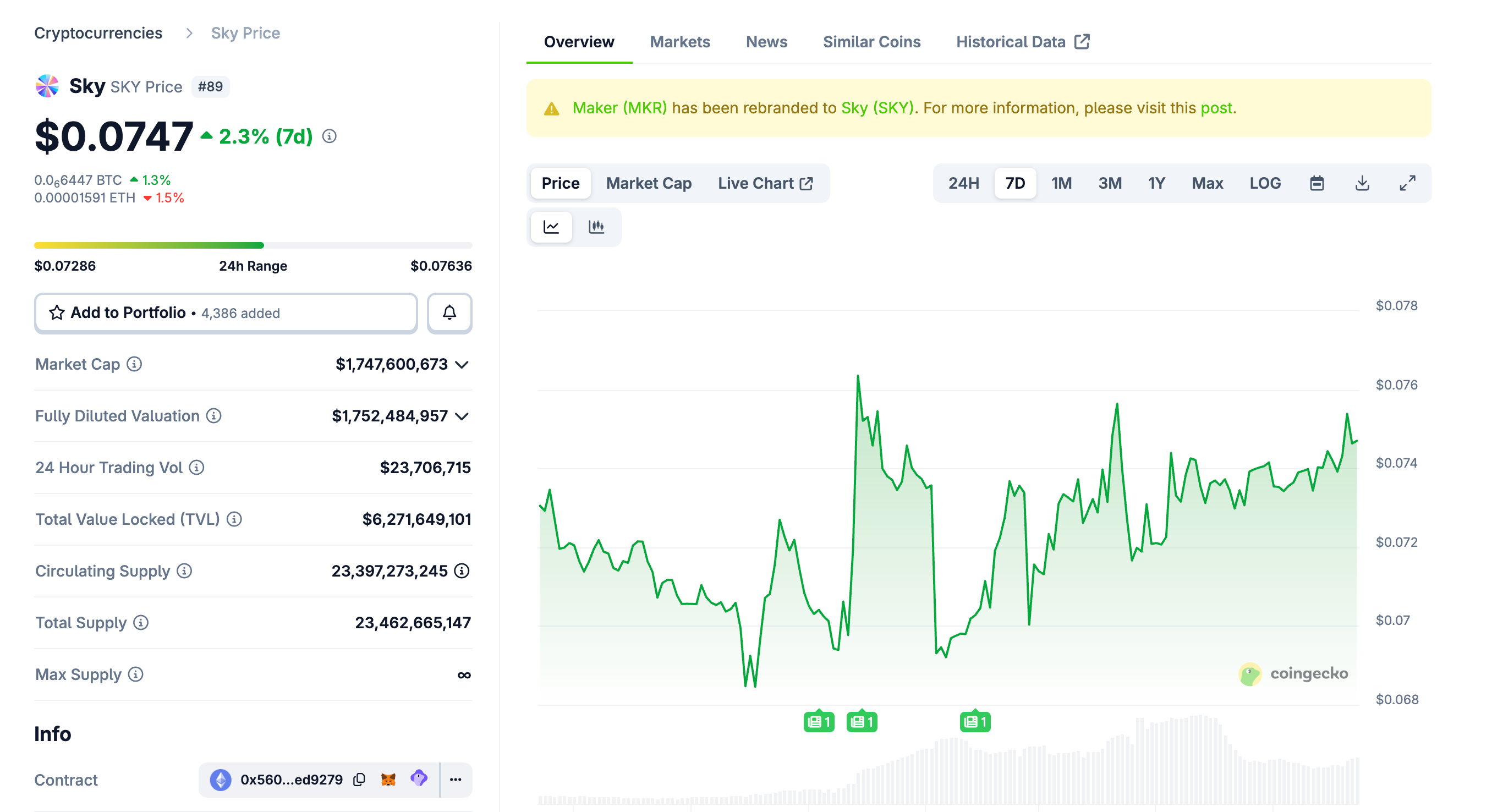
Task: Open the Markets tab
Action: (679, 42)
